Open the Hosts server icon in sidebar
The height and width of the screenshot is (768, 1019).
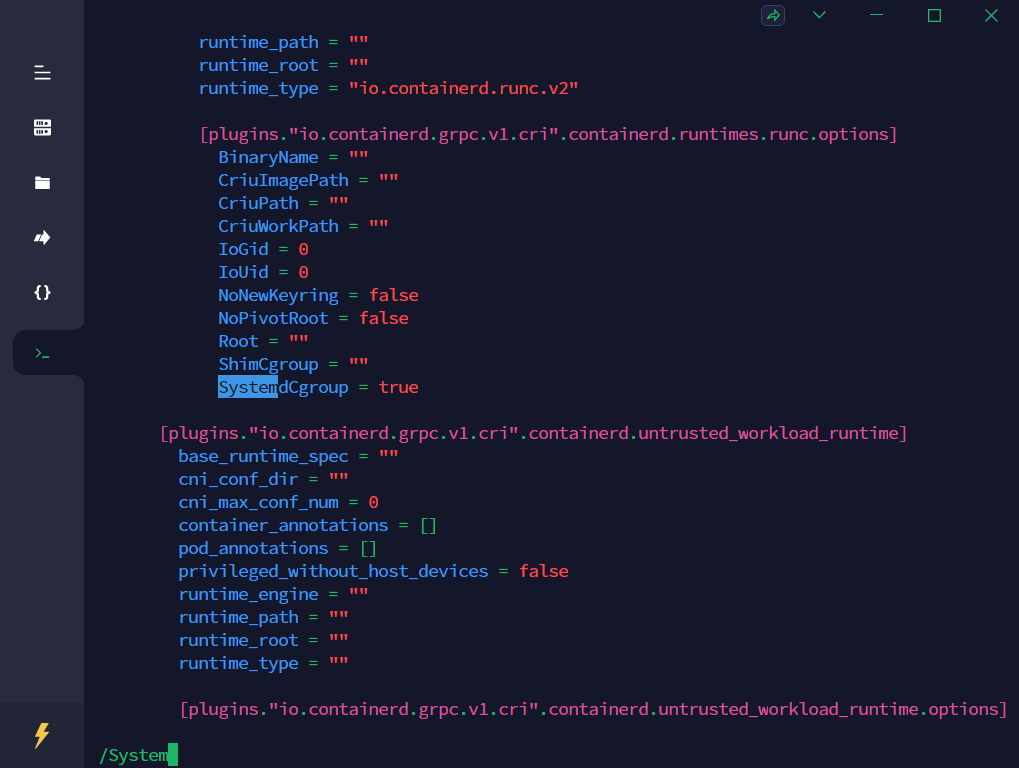tap(42, 128)
